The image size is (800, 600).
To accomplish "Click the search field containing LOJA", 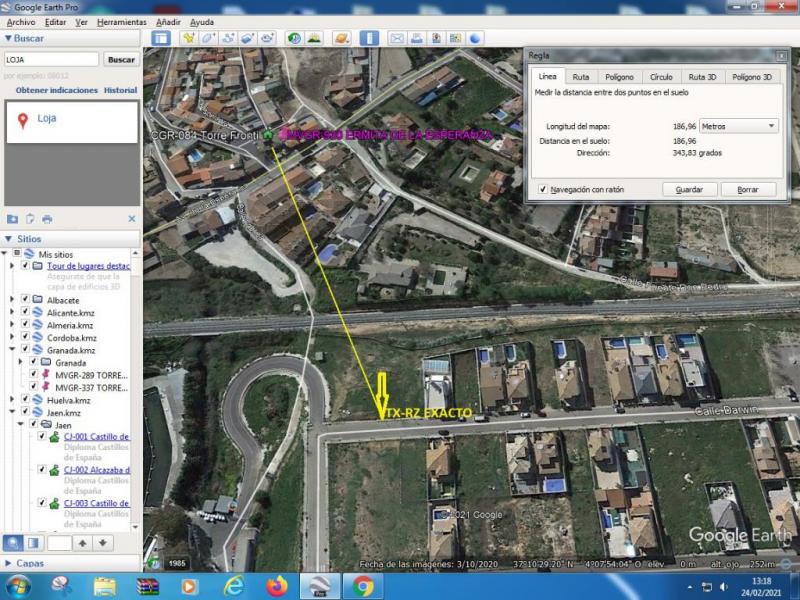I will 51,59.
